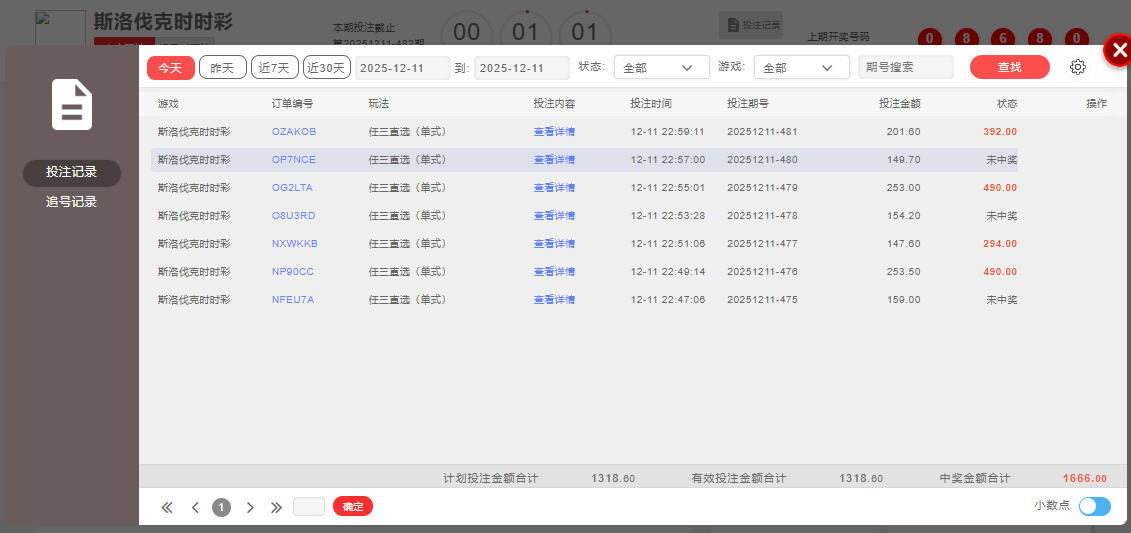Switch to 追号记录 tab

[72, 201]
